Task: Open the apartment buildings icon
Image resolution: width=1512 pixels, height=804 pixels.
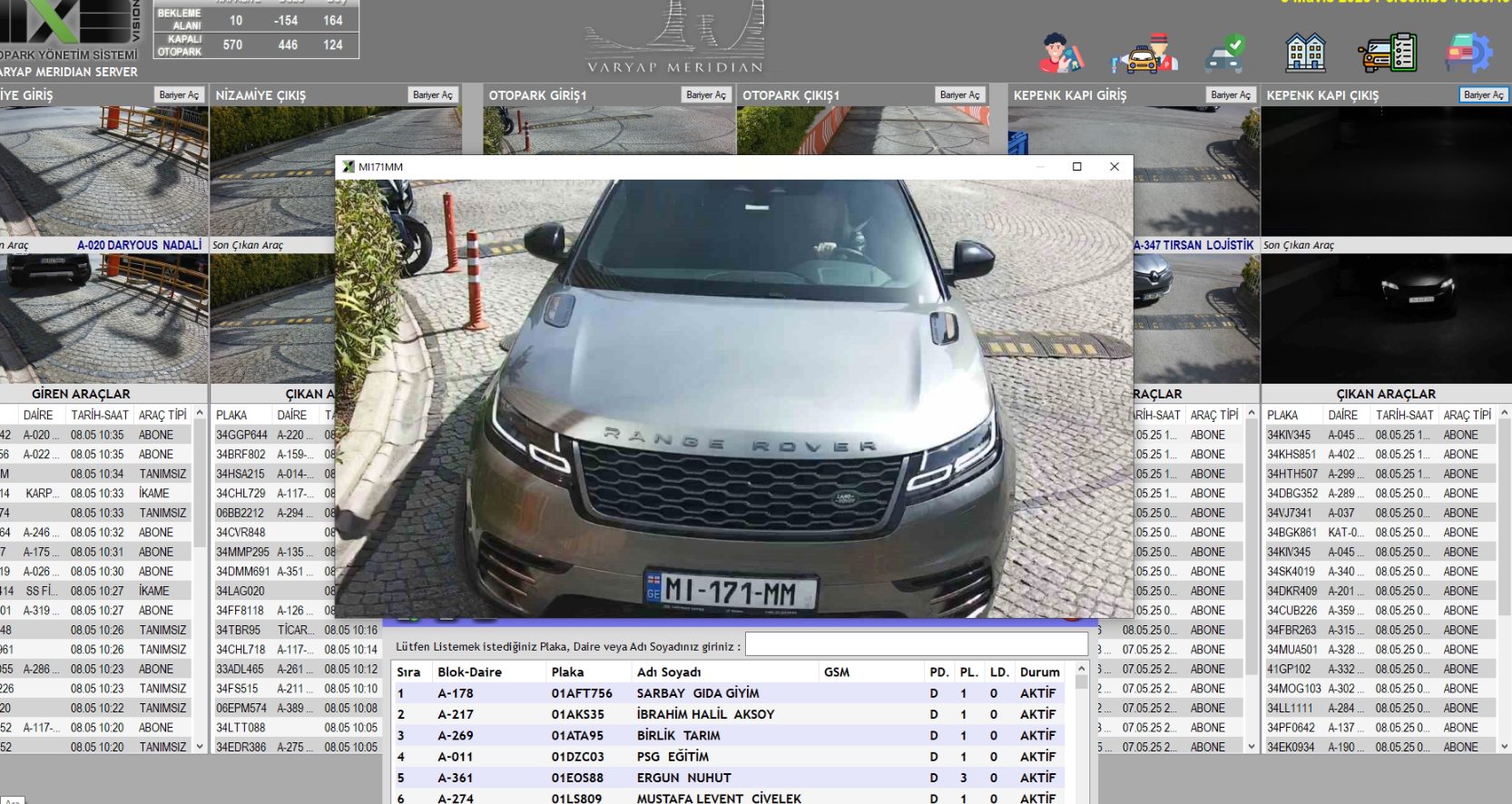Action: [x=1305, y=53]
